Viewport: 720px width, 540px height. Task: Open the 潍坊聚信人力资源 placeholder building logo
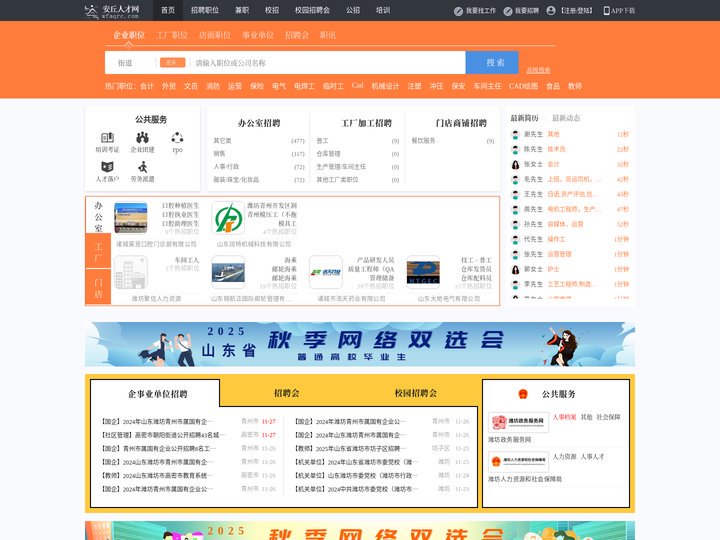131,272
